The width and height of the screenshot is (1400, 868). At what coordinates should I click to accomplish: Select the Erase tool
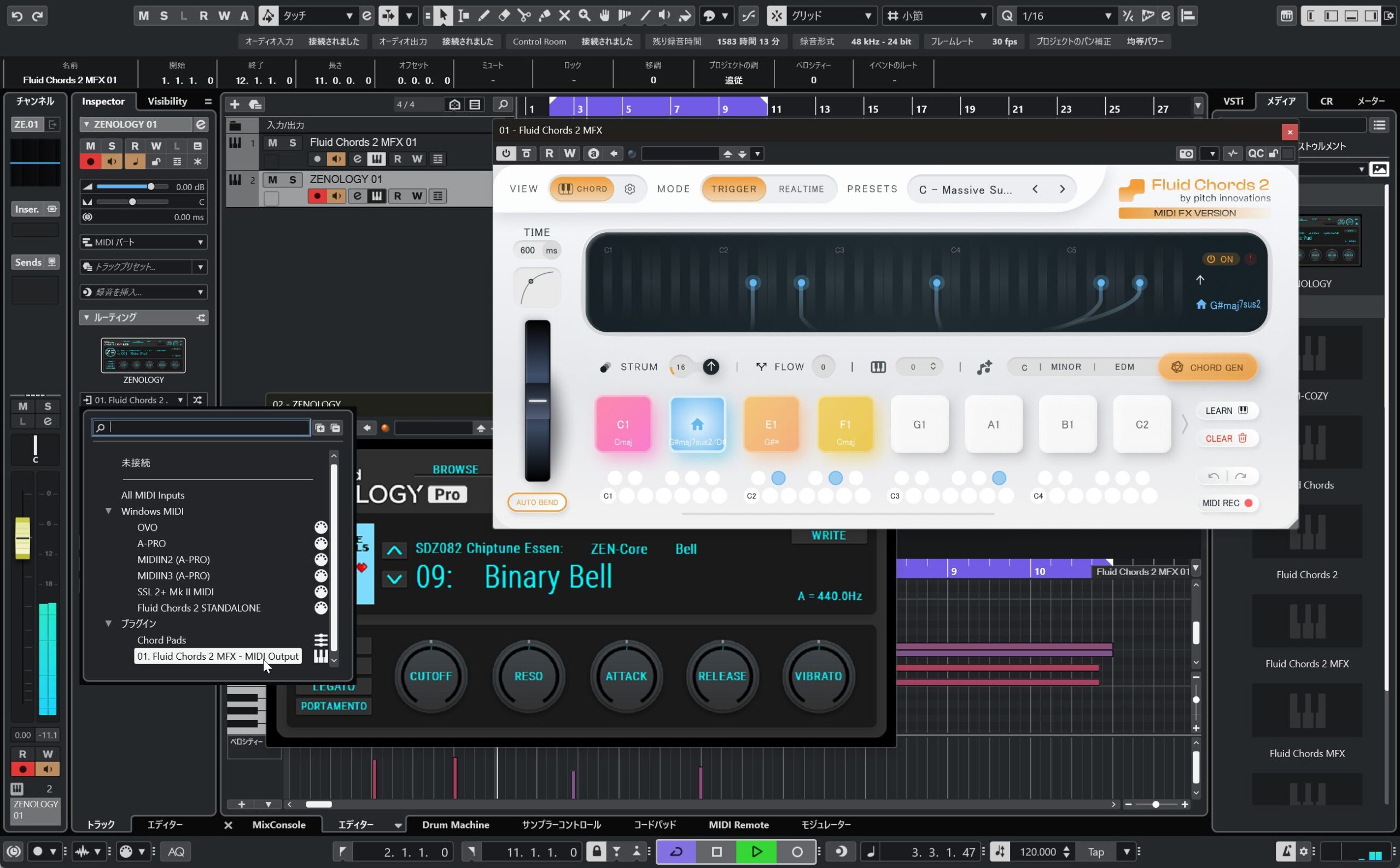point(504,15)
